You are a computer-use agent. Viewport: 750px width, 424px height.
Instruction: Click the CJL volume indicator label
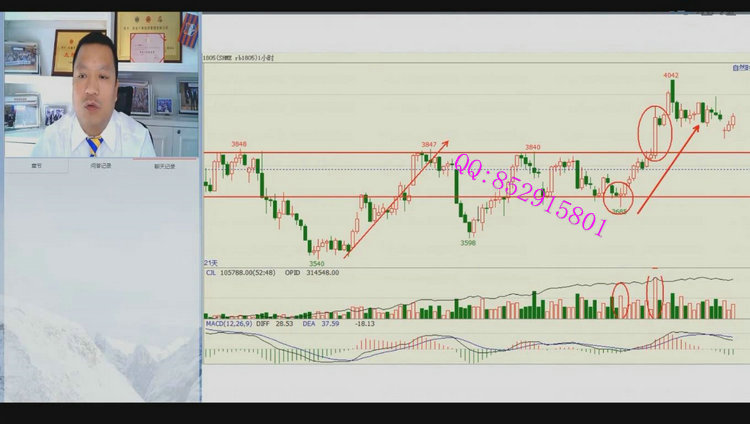[x=211, y=271]
